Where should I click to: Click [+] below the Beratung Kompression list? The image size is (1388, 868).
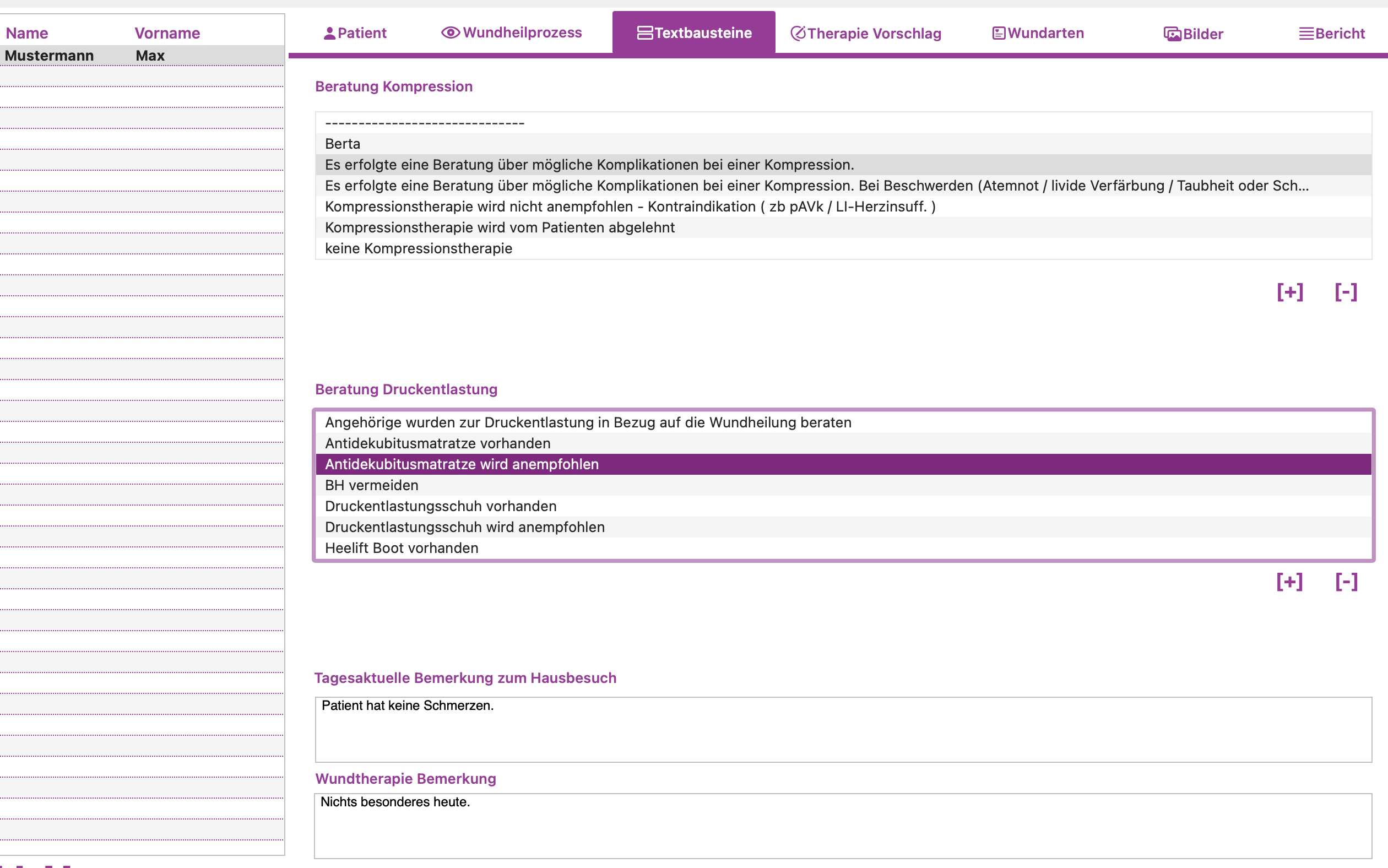coord(1290,292)
